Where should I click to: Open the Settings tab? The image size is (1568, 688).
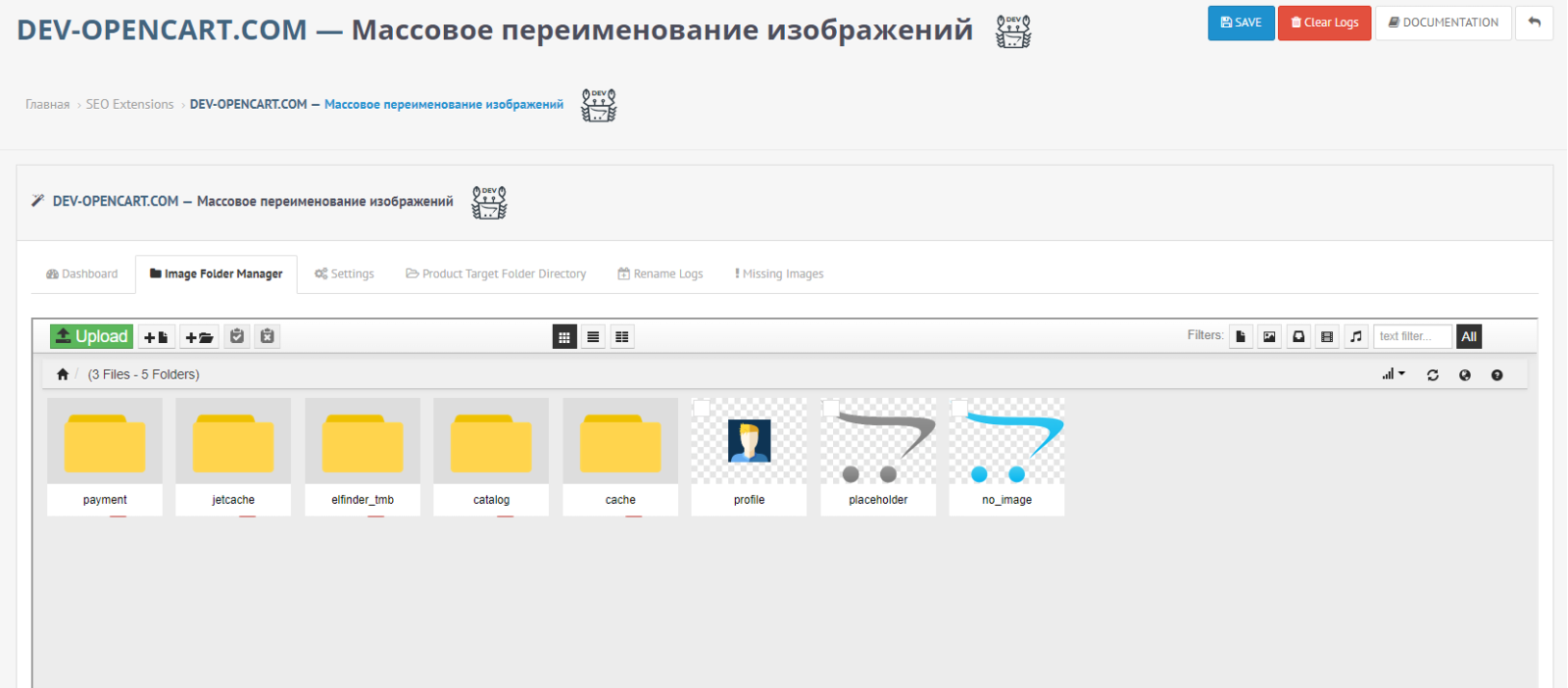pos(344,274)
